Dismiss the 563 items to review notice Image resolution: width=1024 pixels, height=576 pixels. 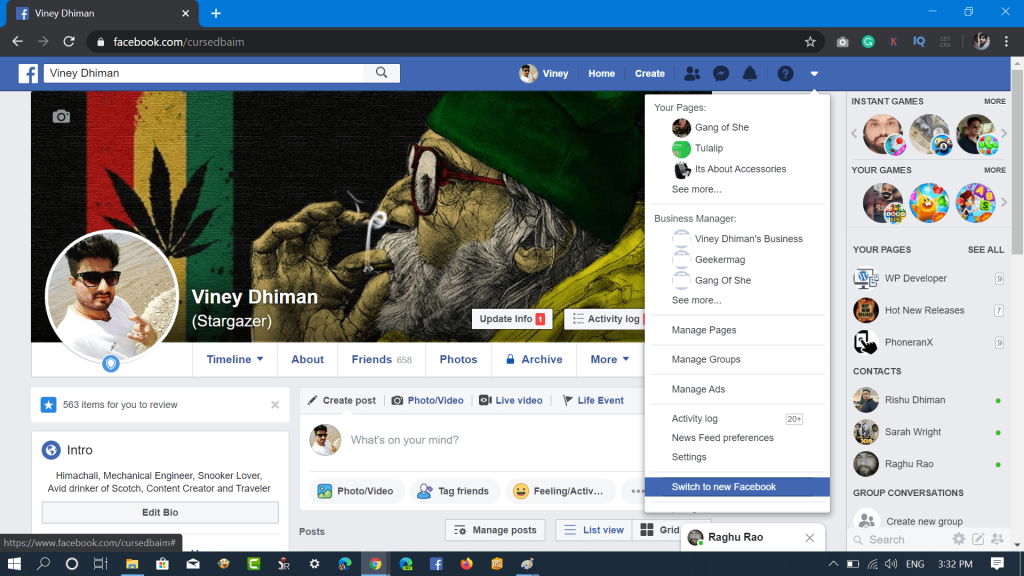275,405
